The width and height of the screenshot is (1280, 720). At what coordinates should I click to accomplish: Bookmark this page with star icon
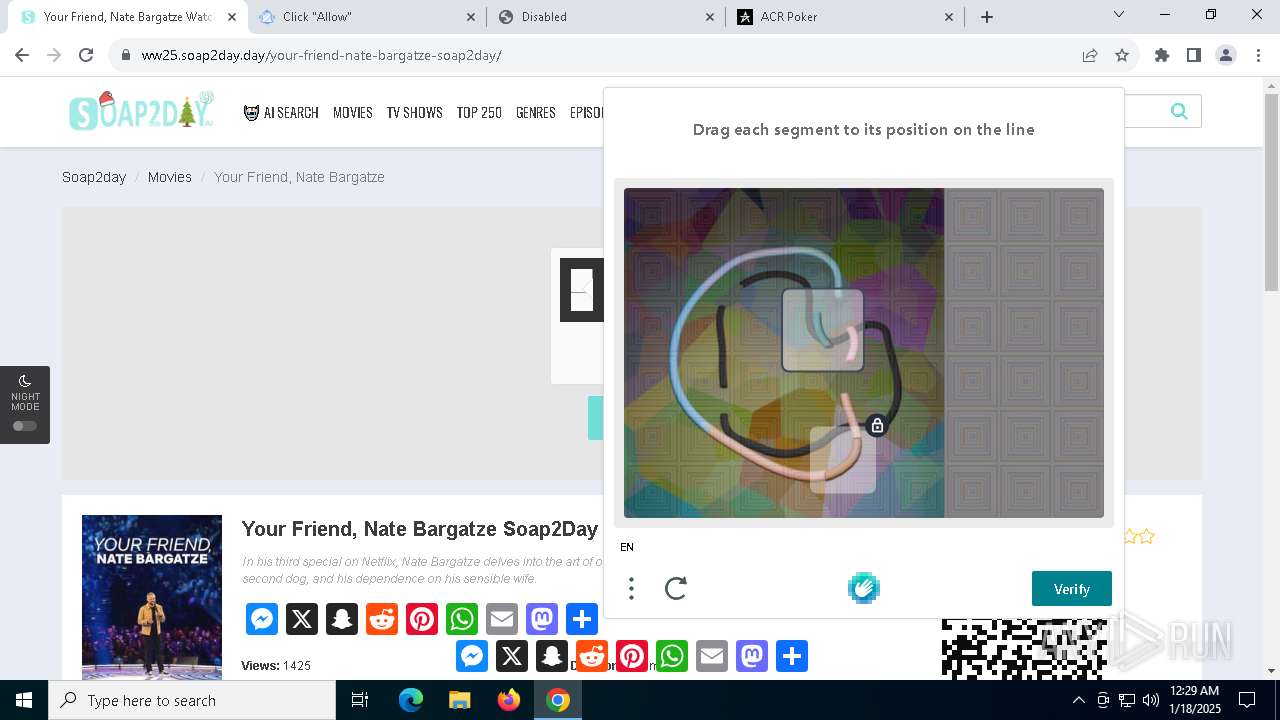[x=1122, y=55]
